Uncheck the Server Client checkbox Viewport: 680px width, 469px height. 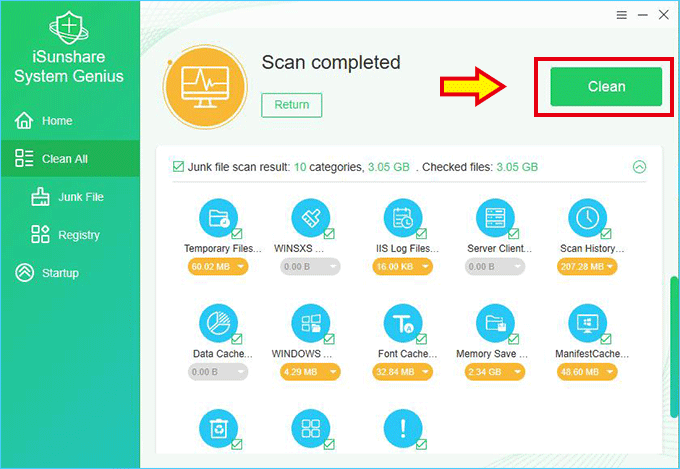[x=513, y=234]
